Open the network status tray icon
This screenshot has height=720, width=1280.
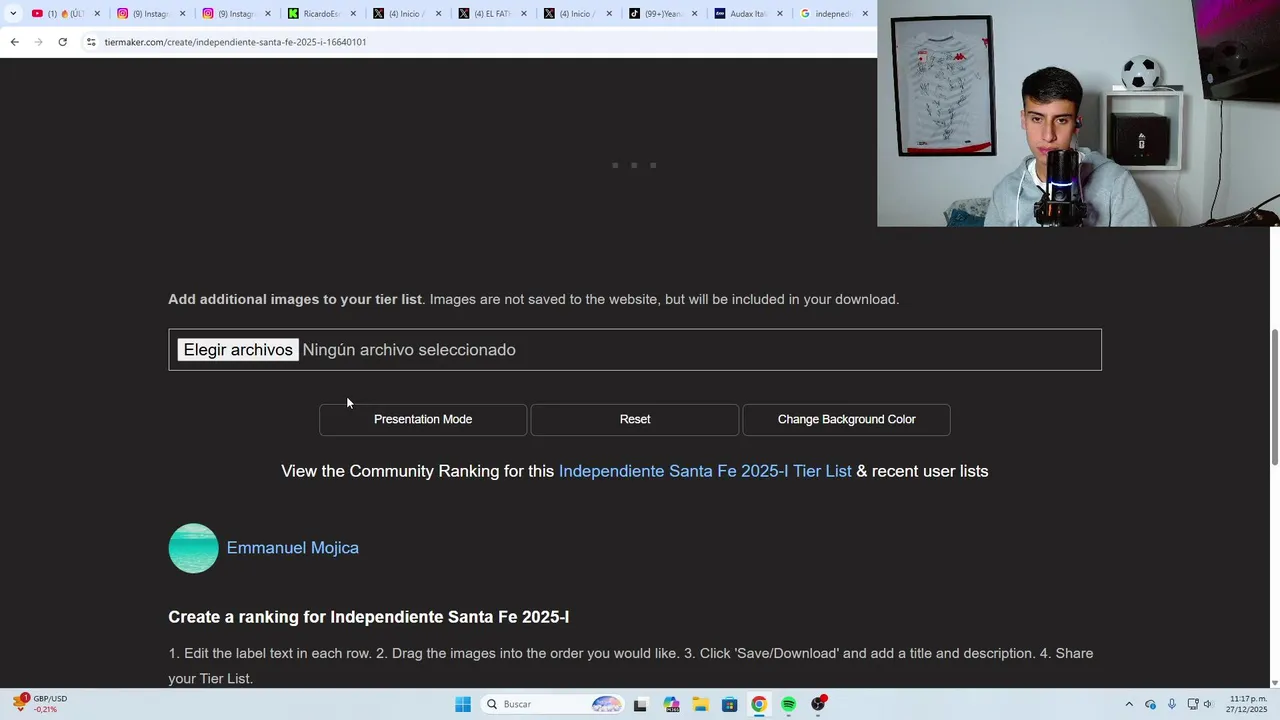click(1193, 704)
